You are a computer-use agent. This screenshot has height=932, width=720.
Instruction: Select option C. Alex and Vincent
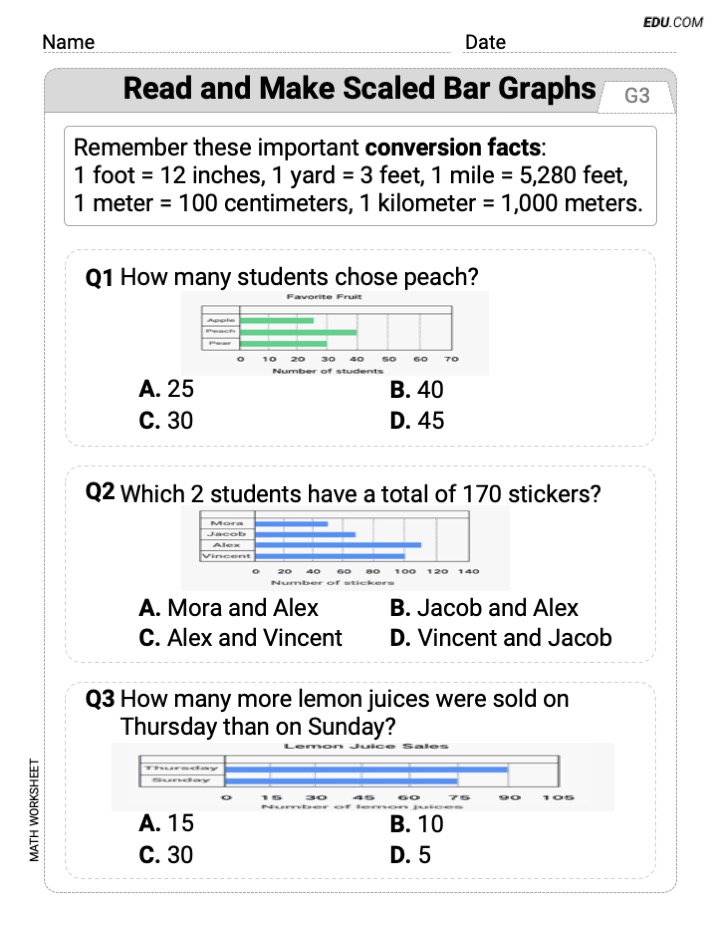(240, 638)
